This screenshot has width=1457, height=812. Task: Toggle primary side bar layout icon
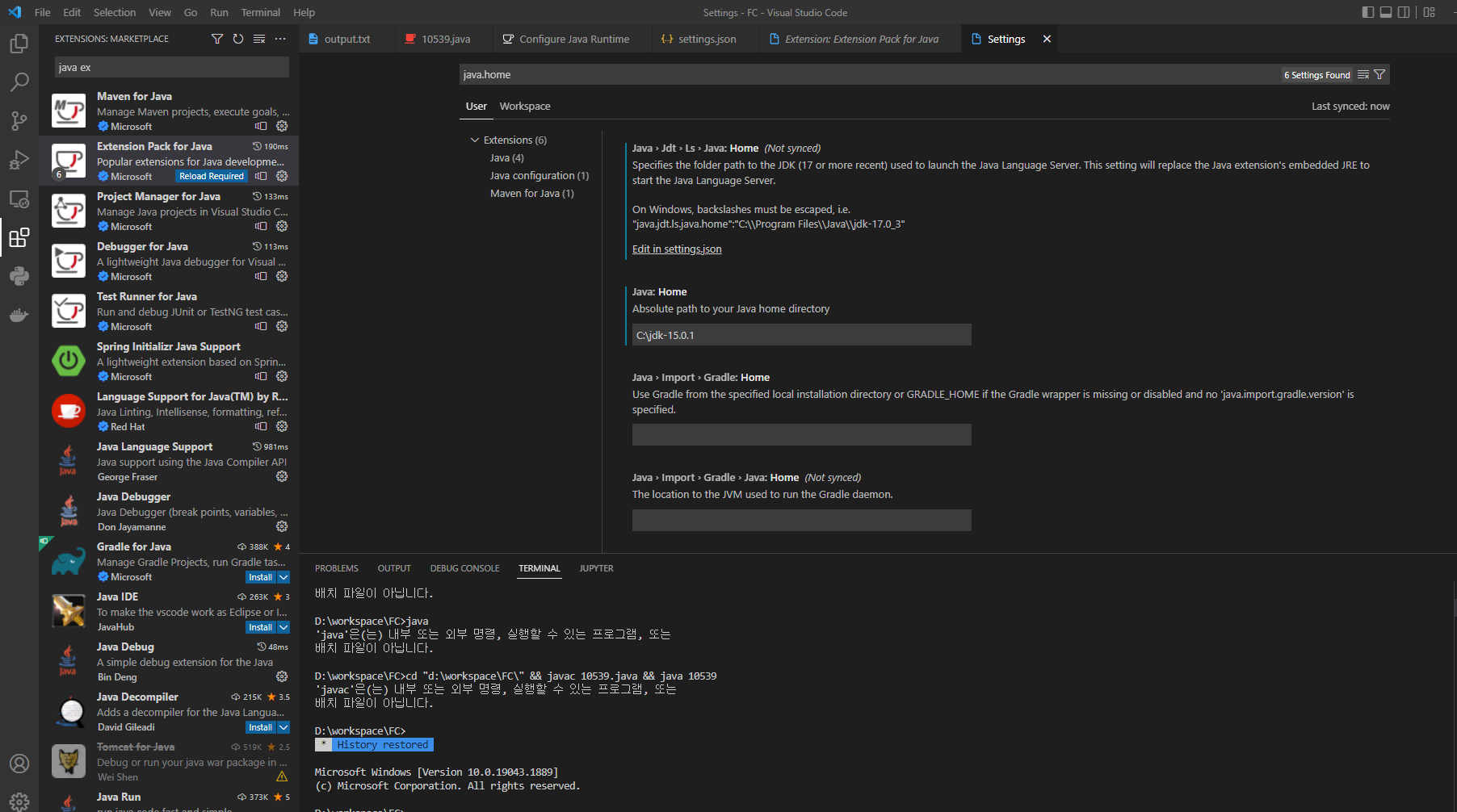[1367, 12]
